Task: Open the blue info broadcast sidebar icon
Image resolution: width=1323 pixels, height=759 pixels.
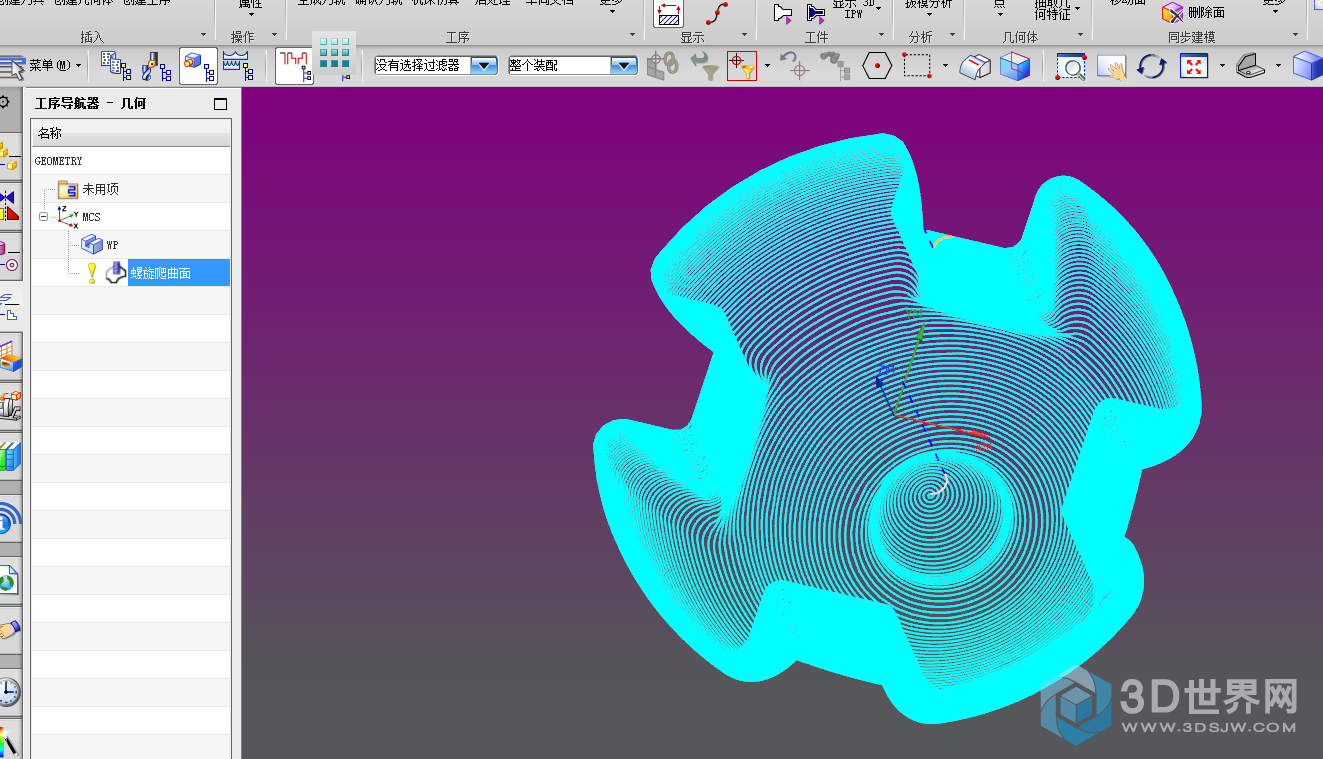Action: coord(9,517)
